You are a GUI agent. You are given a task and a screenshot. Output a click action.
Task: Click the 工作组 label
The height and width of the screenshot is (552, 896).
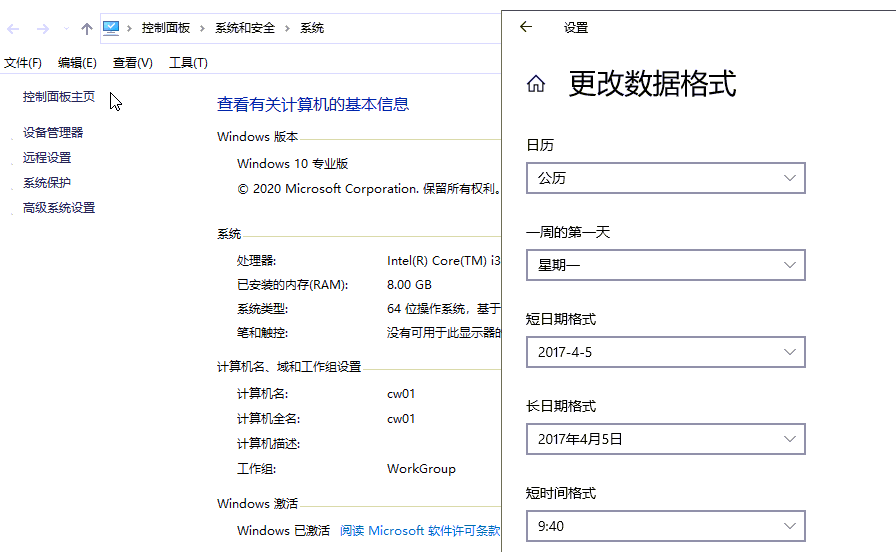coord(256,469)
